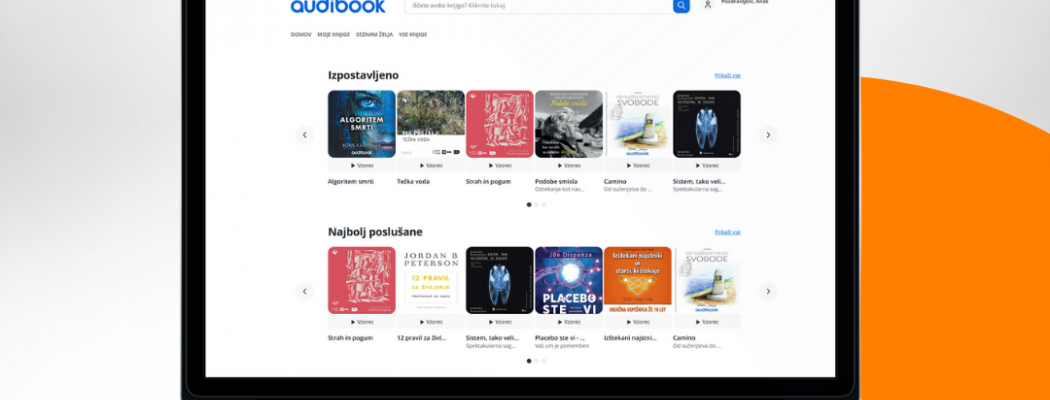Select second pagination dot under Izpostavljeno
The width and height of the screenshot is (1050, 400).
[x=536, y=205]
